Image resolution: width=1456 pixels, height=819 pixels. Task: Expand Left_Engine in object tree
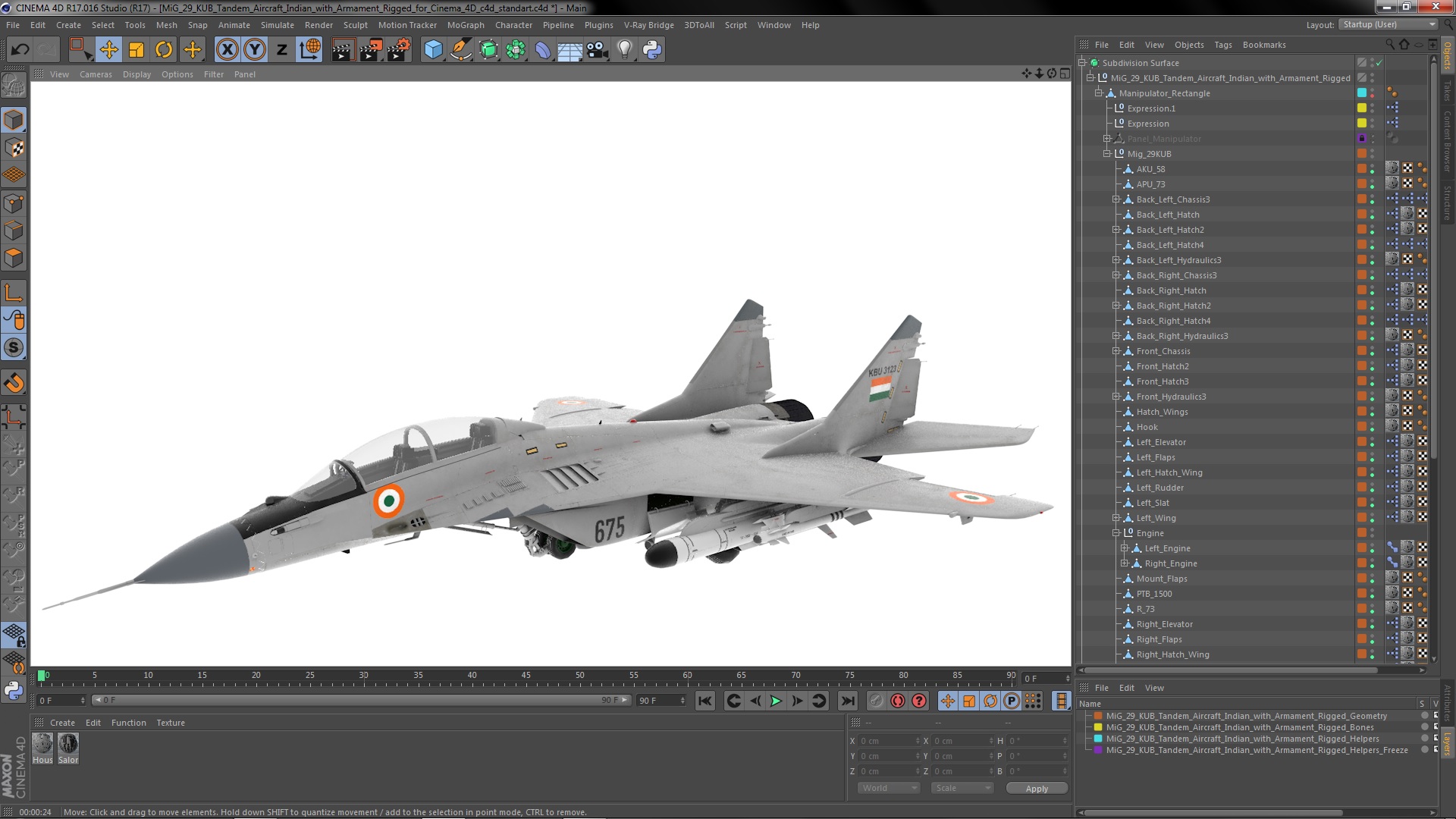tap(1124, 548)
